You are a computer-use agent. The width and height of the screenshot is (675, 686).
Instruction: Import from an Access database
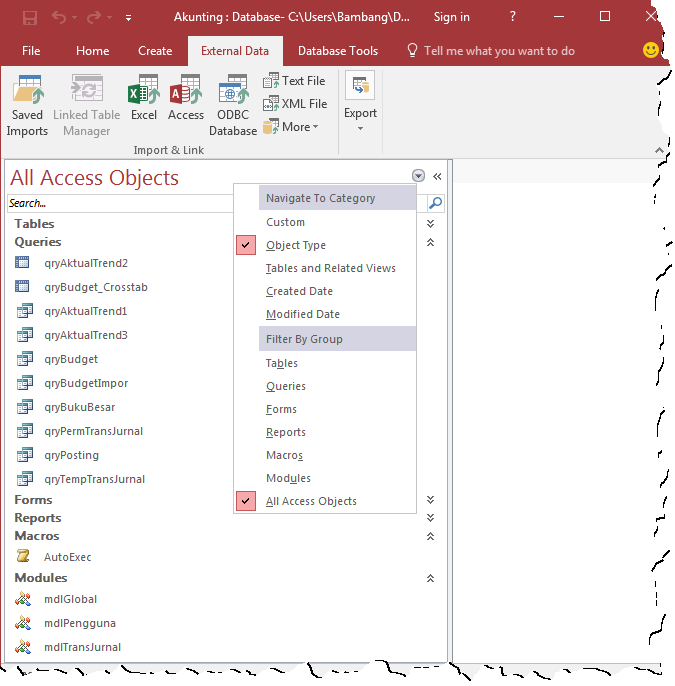(186, 98)
